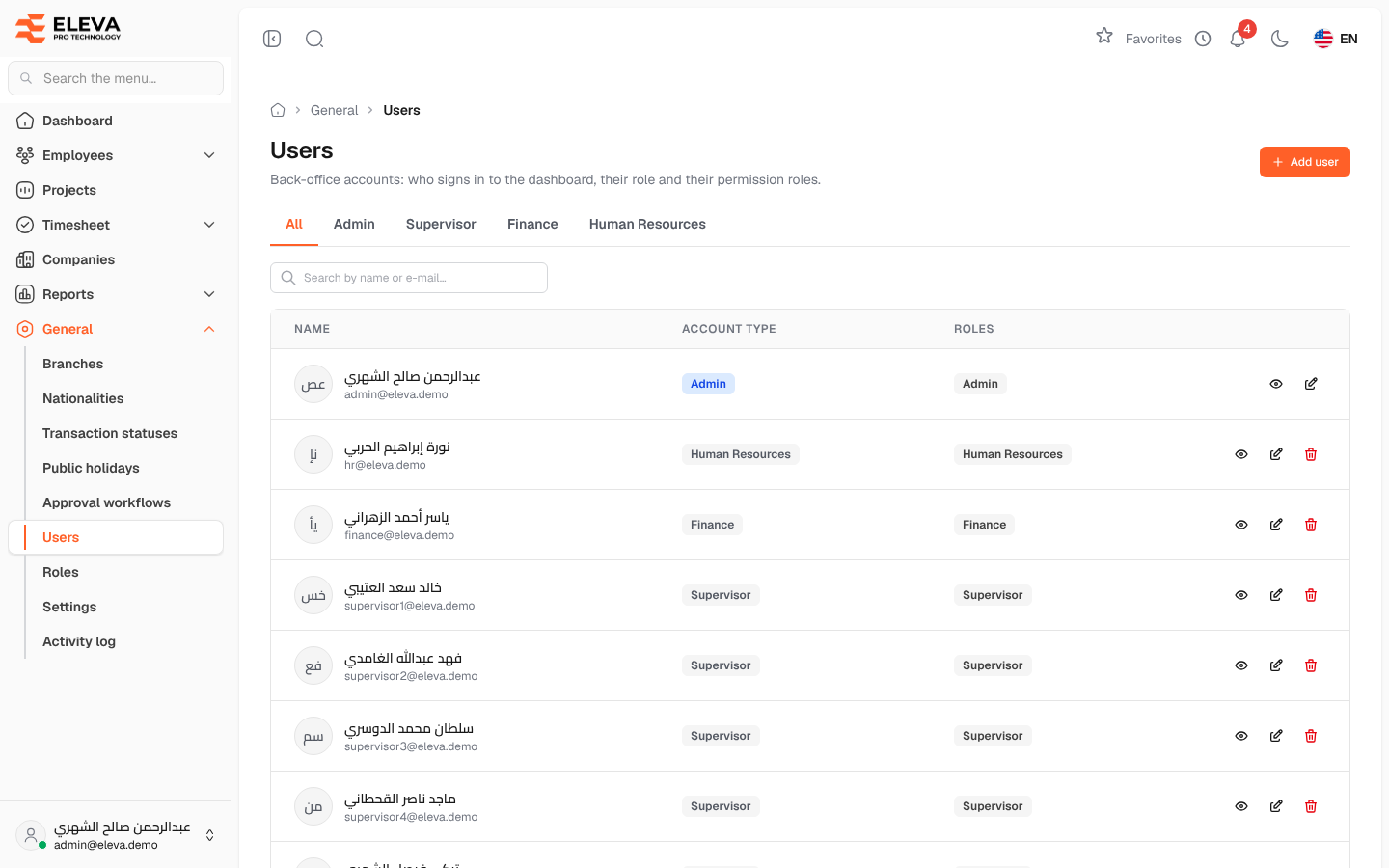This screenshot has width=1389, height=868.
Task: Switch to the Admin tab
Action: point(354,224)
